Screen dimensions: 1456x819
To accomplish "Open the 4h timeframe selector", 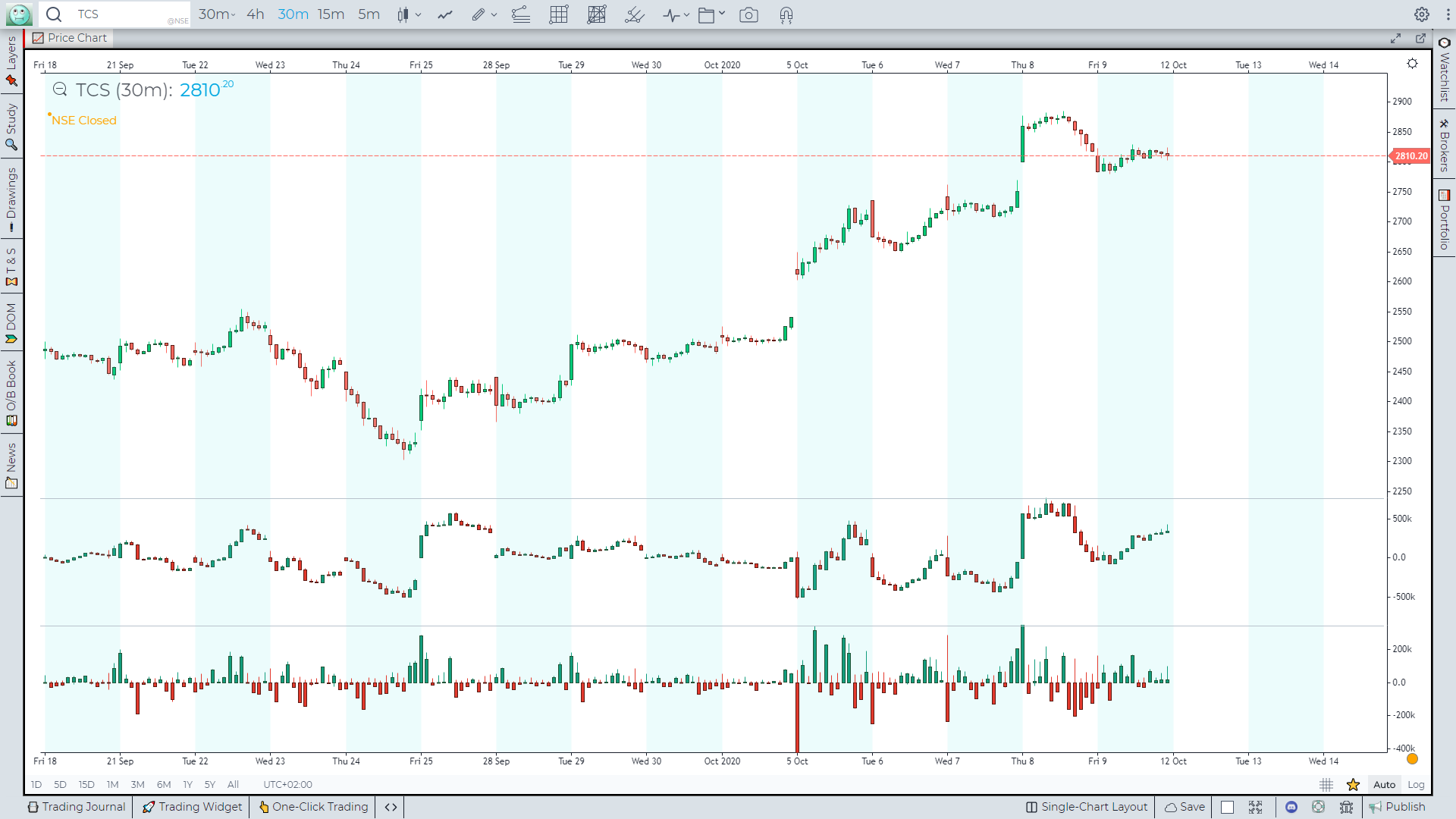I will 257,14.
